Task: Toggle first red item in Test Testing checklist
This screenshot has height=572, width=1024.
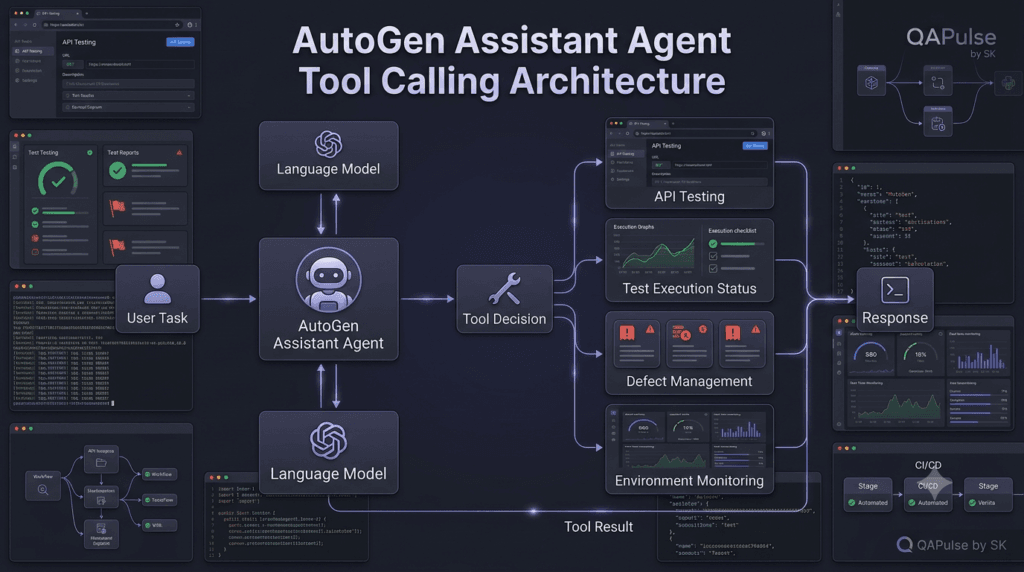Action: tap(35, 238)
